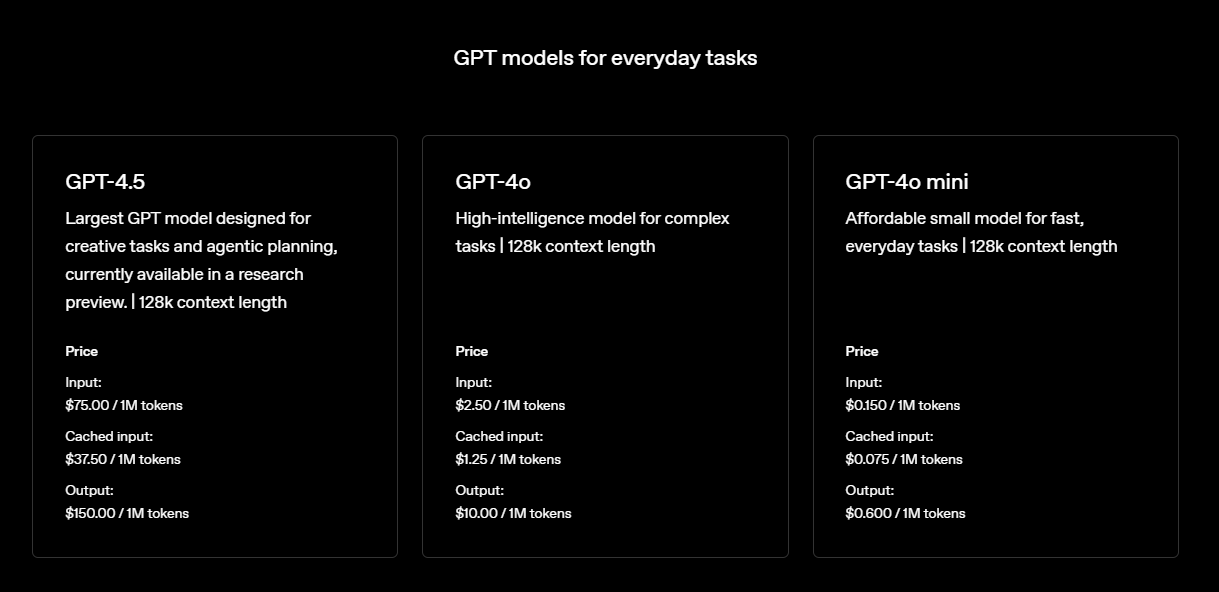The image size is (1219, 592).
Task: Click GPT-4o output price $10.00
Action: [513, 514]
